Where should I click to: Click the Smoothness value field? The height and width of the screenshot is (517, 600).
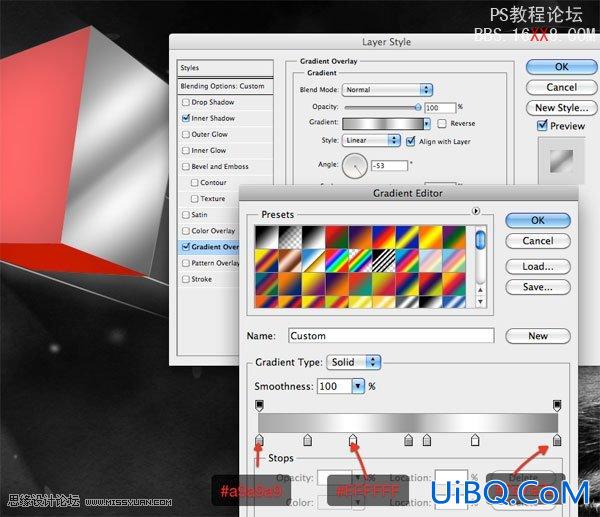click(334, 386)
